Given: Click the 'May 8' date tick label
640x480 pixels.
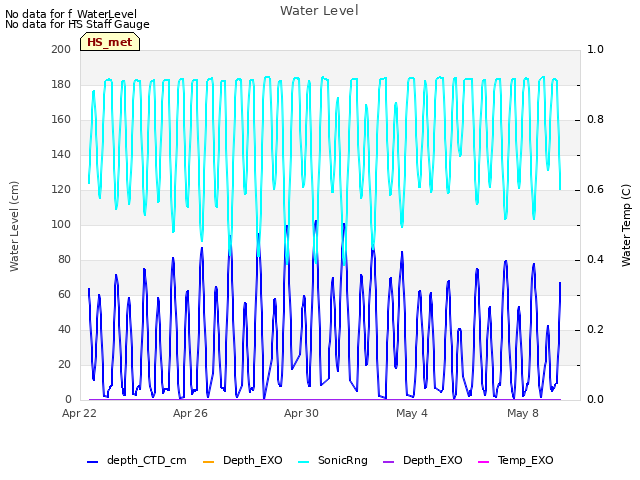Looking at the screenshot, I should (x=523, y=413).
